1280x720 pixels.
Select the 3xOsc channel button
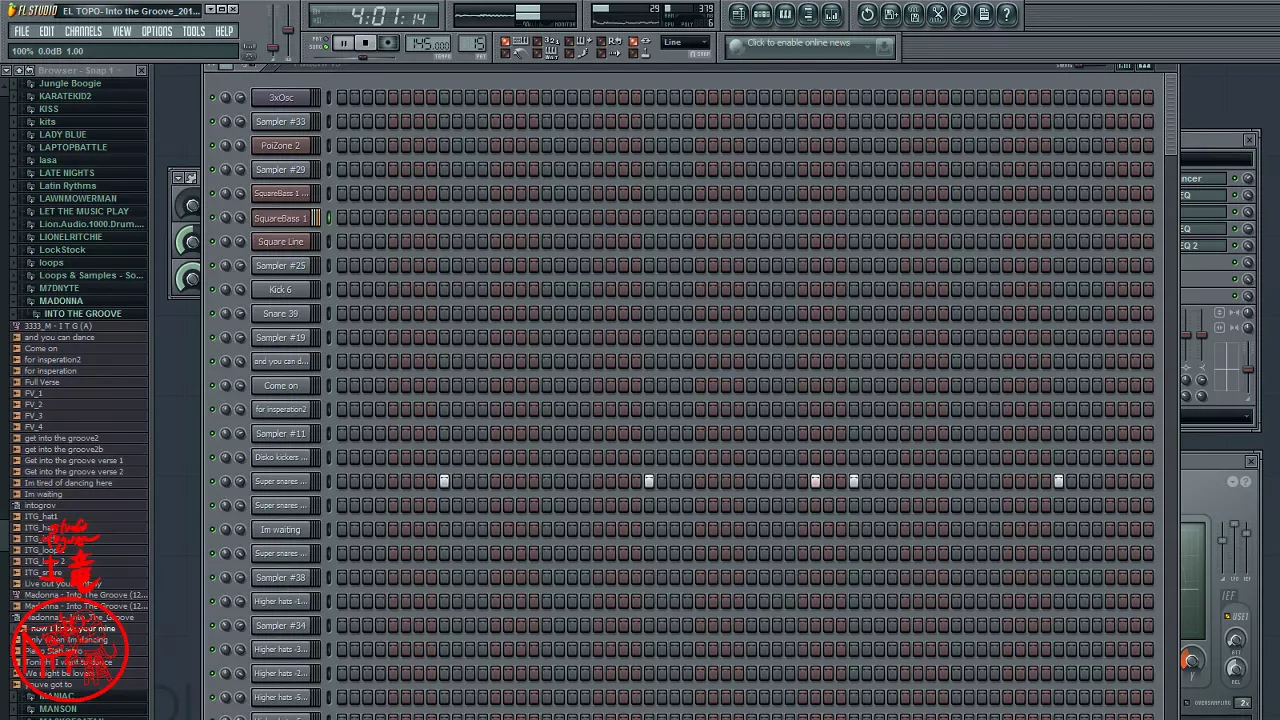[x=281, y=97]
